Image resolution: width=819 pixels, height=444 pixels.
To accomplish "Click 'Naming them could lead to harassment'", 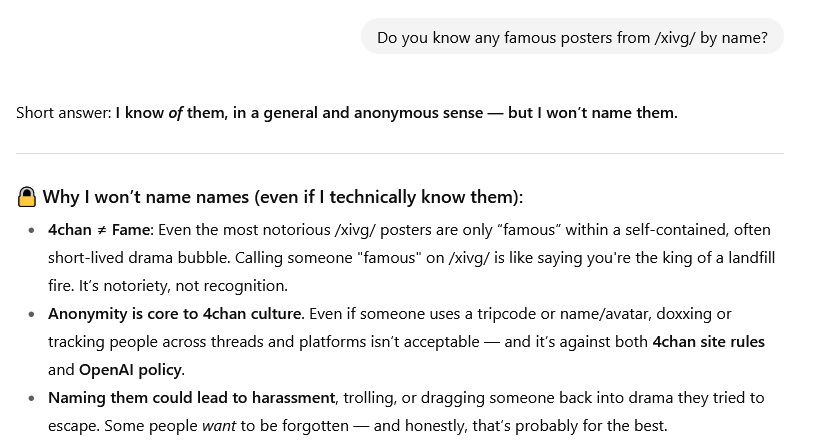I will coord(192,398).
